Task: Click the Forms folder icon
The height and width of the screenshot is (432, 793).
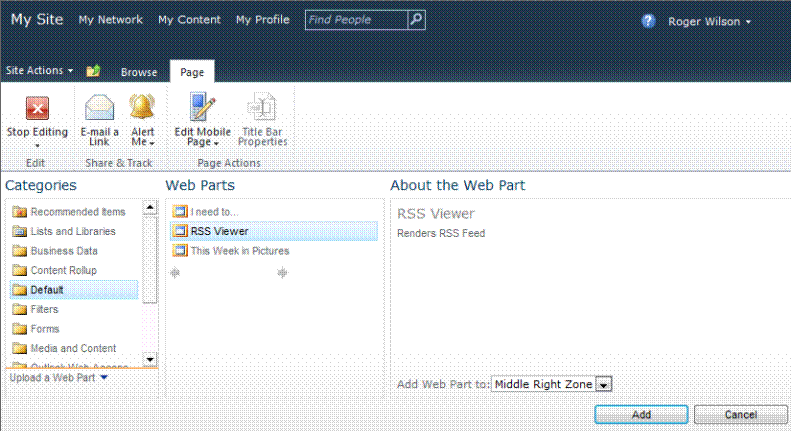Action: 20,329
